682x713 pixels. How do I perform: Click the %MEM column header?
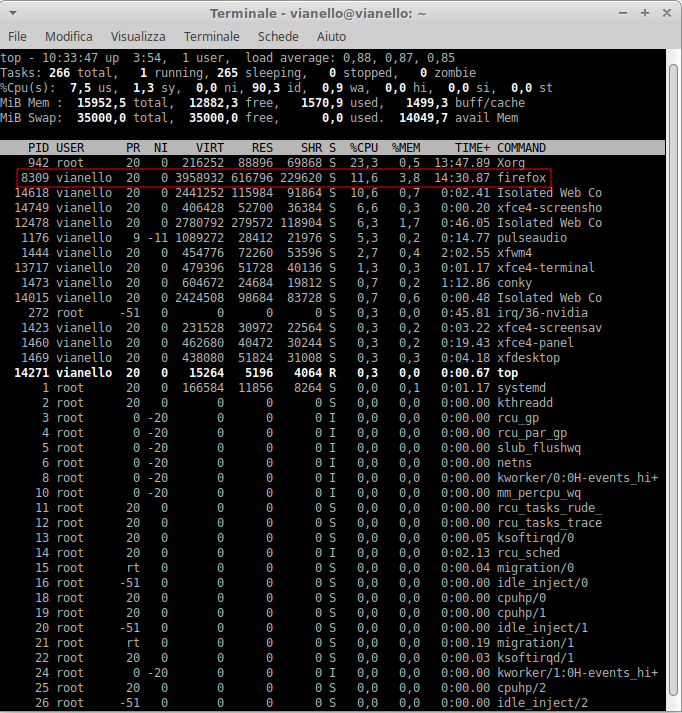click(x=406, y=148)
